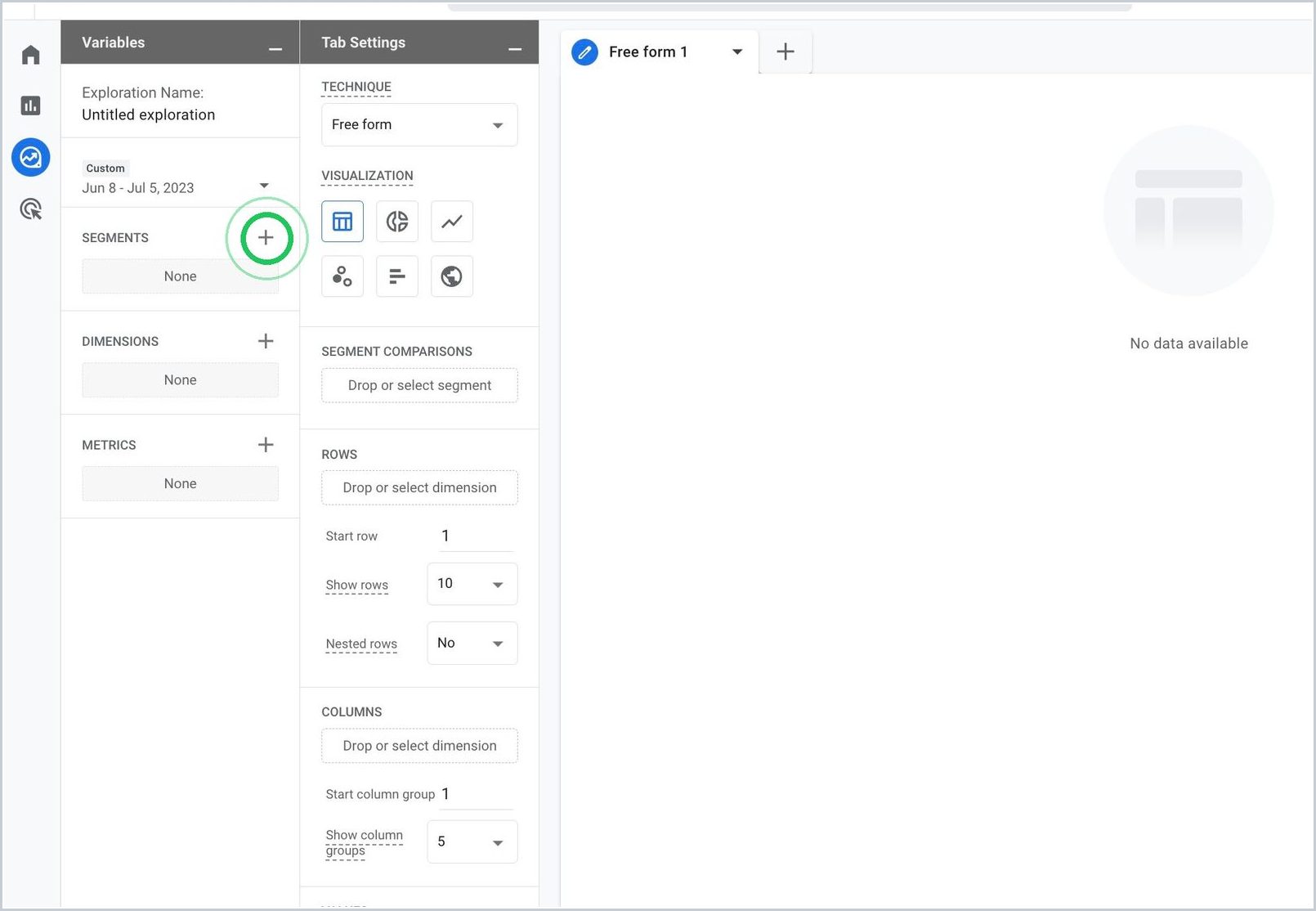Click the Start column group input field

point(477,794)
